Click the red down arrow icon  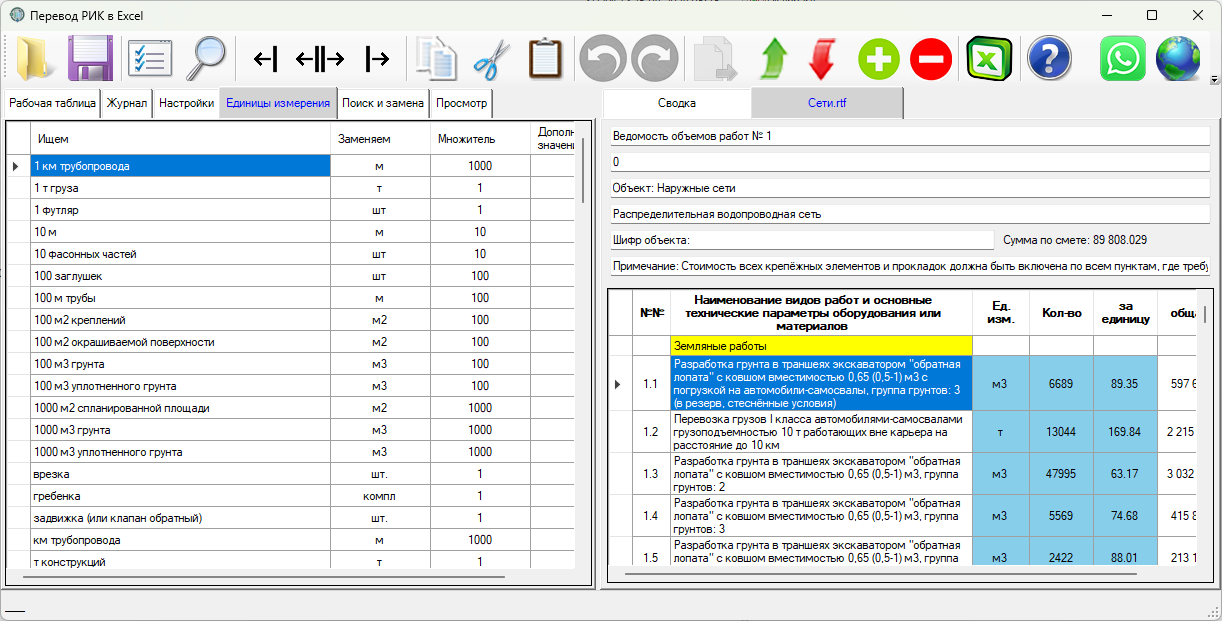822,59
